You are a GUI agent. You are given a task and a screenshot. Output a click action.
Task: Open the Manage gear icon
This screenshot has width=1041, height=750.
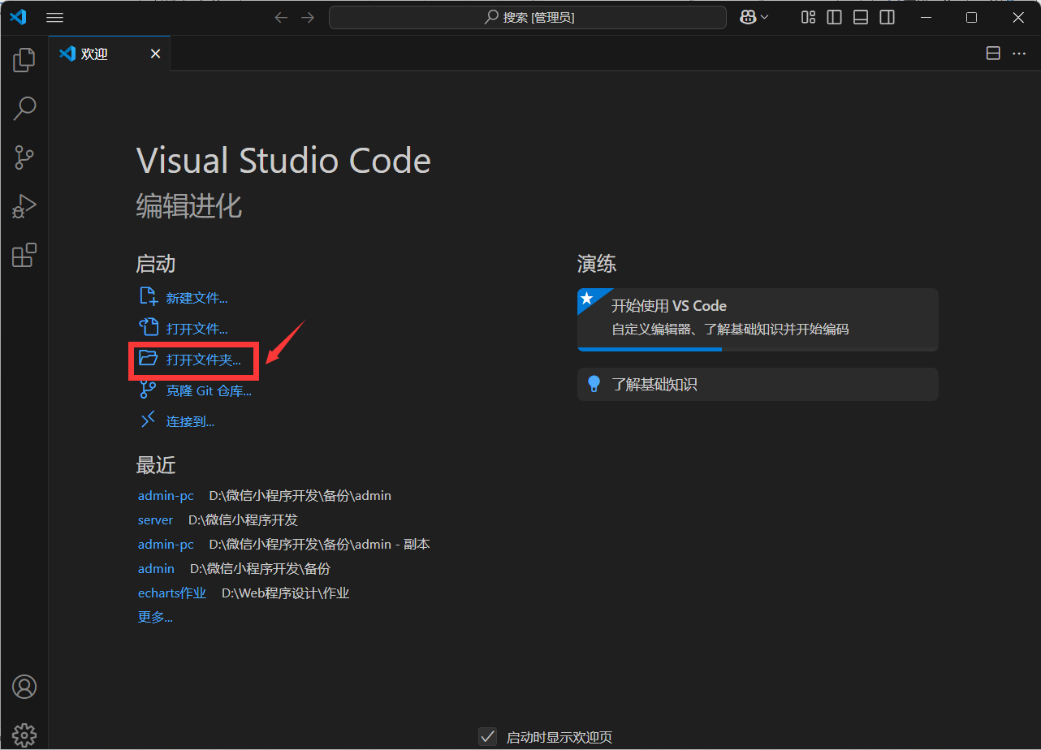pos(24,735)
